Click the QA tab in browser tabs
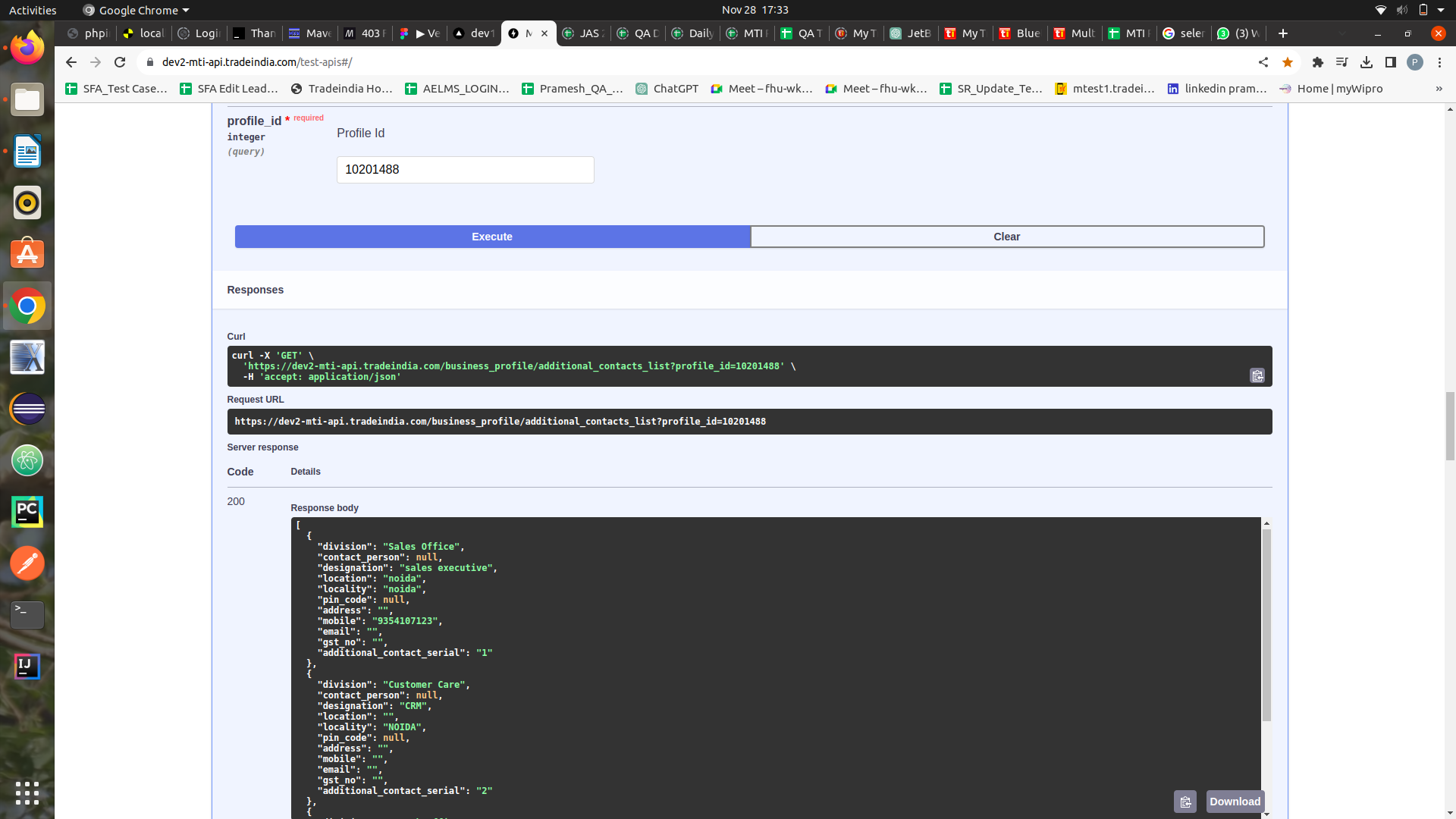 pos(640,33)
